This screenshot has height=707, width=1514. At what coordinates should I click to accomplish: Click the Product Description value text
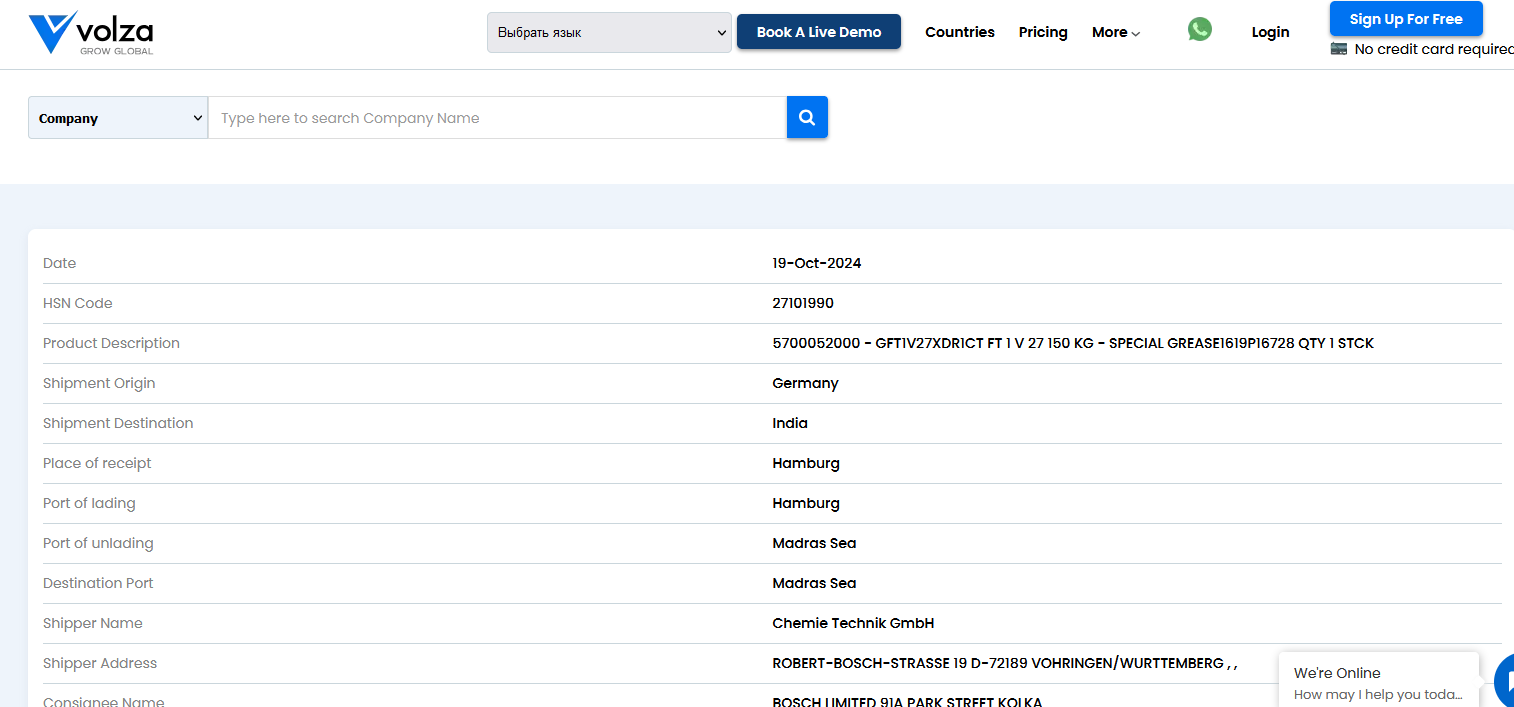pos(1073,343)
